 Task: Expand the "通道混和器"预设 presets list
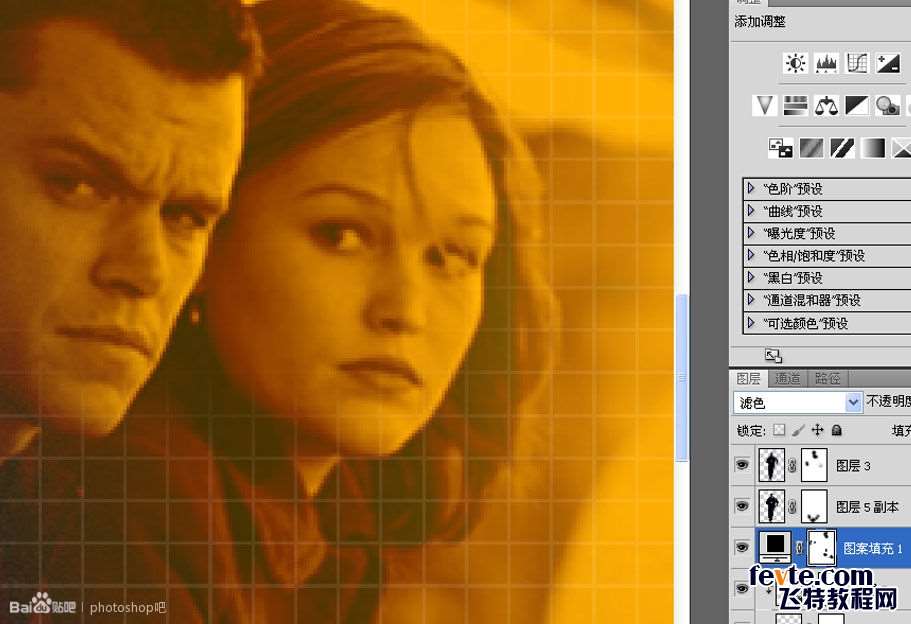coord(751,300)
